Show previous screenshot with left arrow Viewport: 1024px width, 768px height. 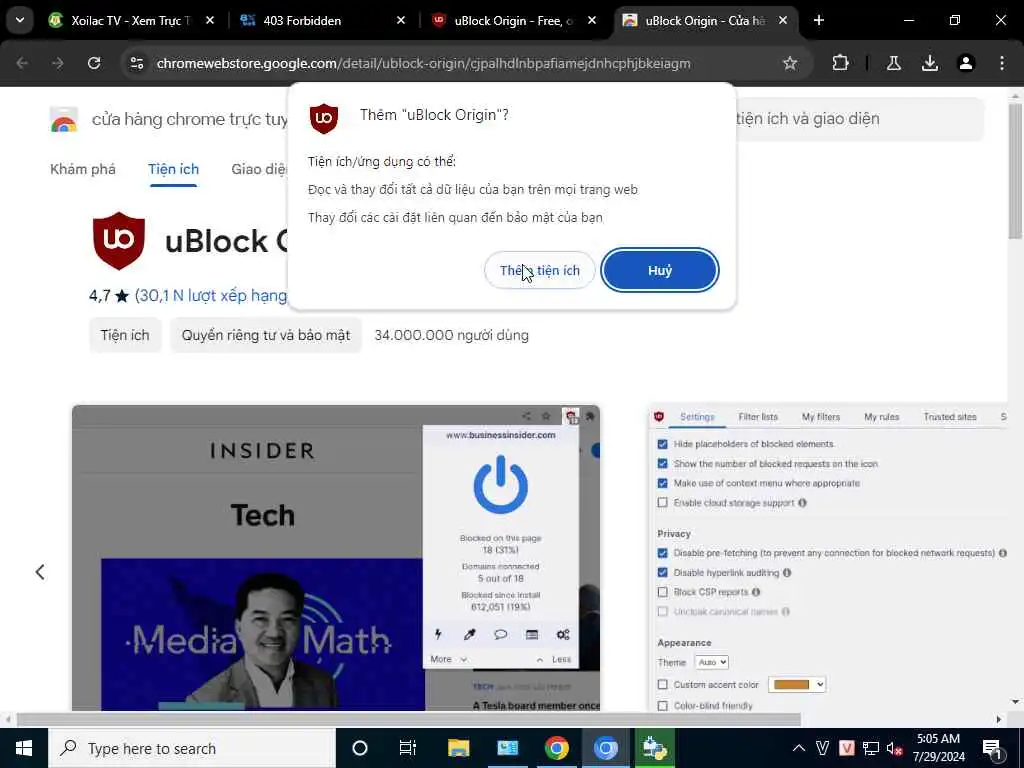point(40,572)
